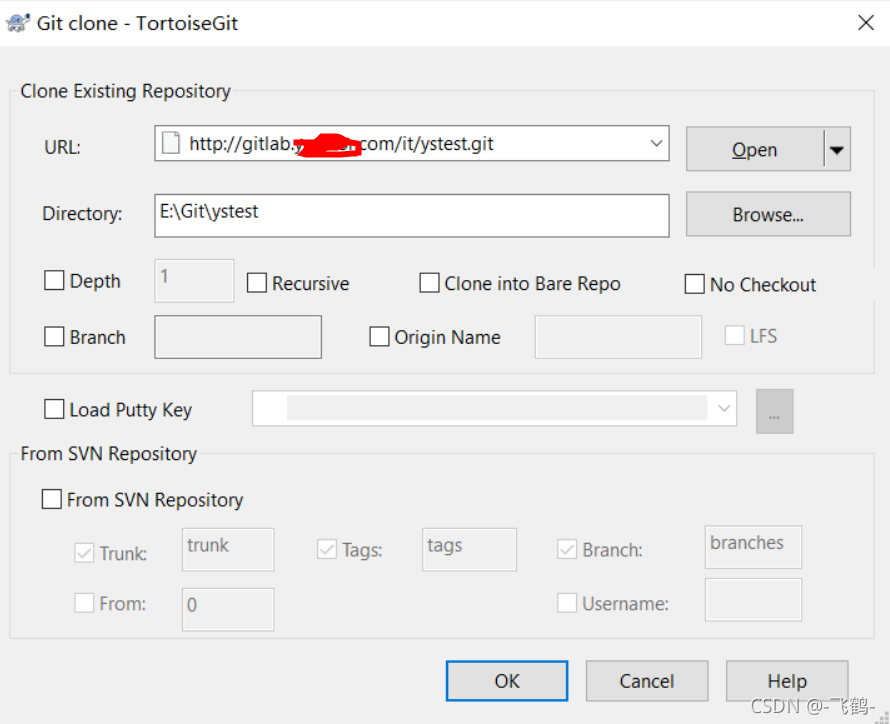Viewport: 890px width, 724px height.
Task: Expand the URL history dropdown arrow
Action: pyautogui.click(x=656, y=143)
